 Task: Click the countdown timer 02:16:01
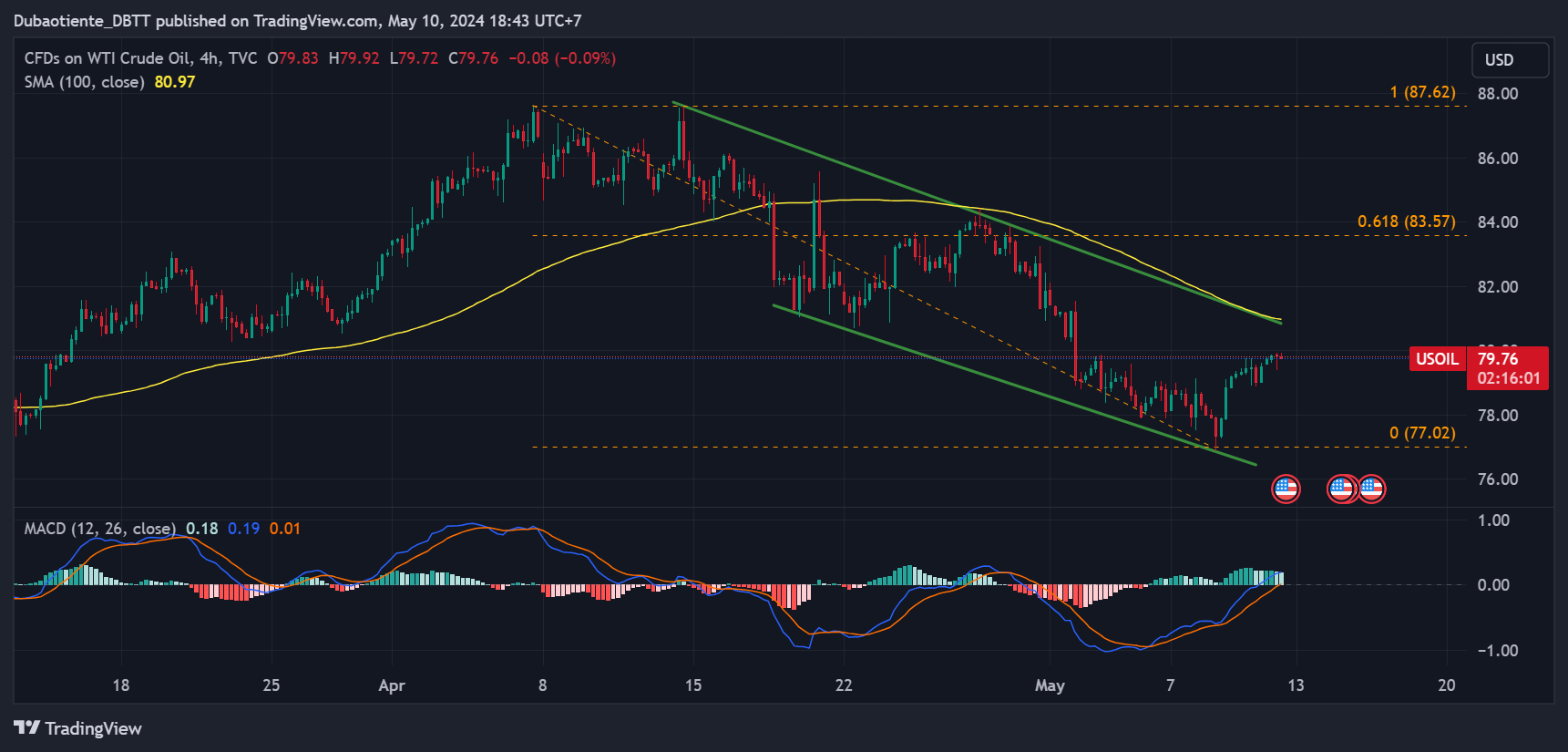[x=1509, y=378]
